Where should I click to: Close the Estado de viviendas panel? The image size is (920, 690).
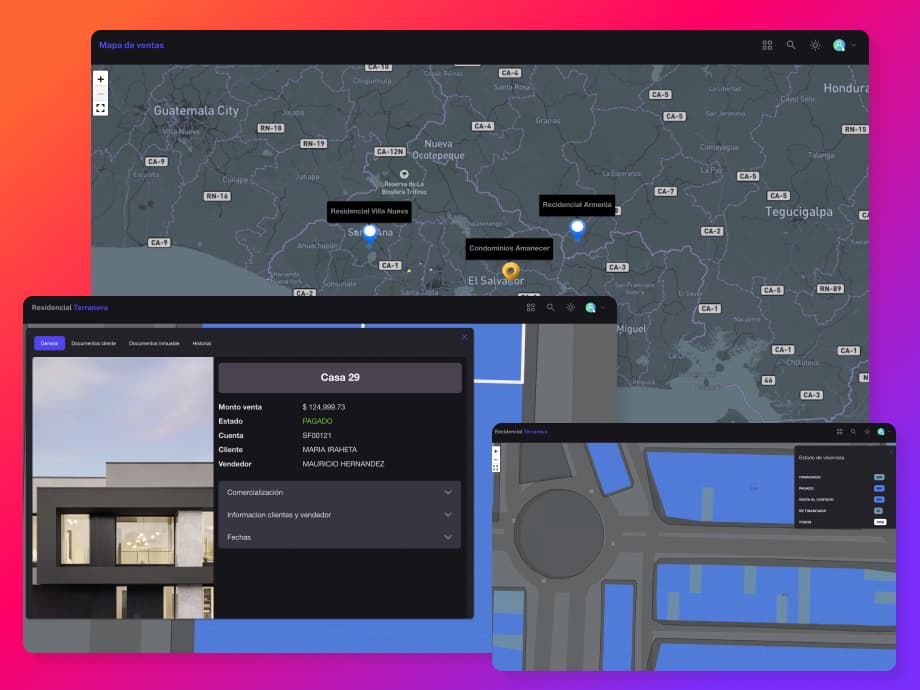pyautogui.click(x=891, y=451)
